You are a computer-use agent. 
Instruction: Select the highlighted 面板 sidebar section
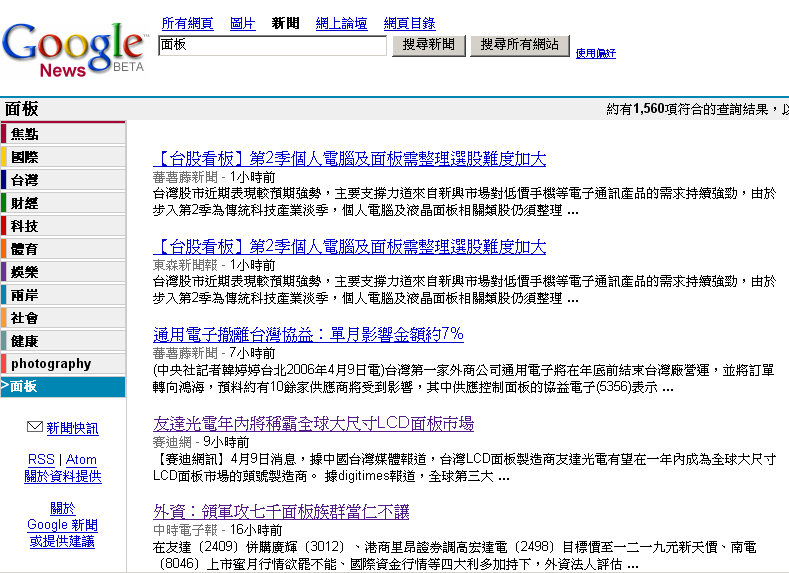[63, 387]
